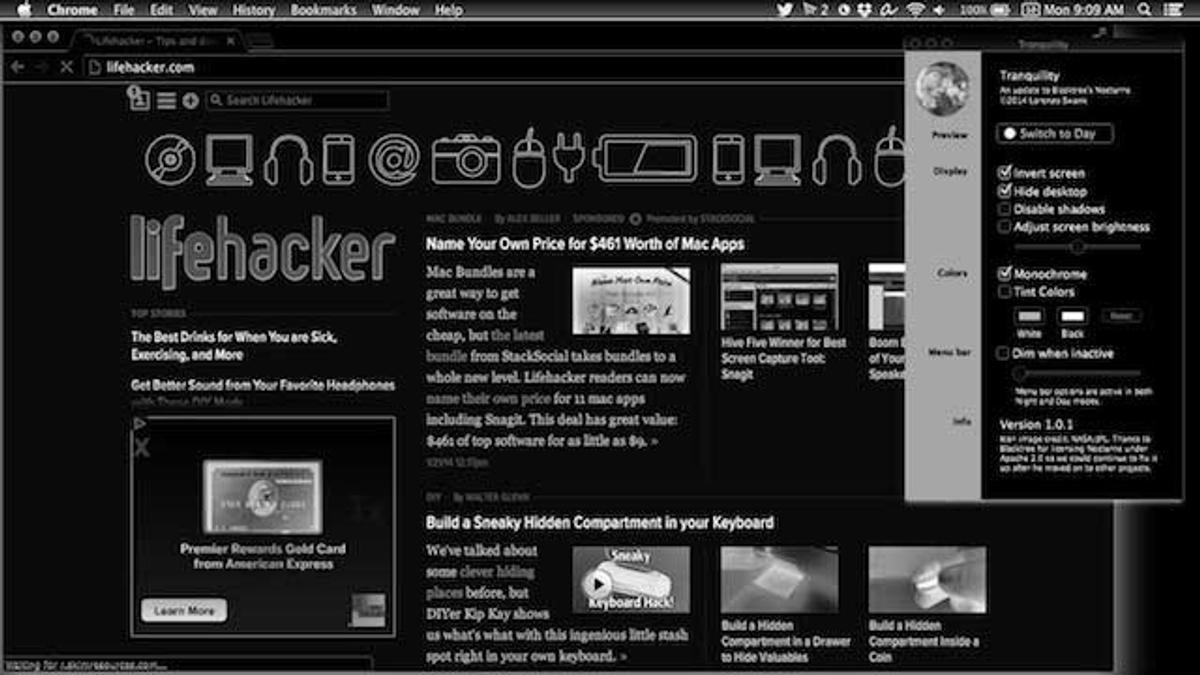
Task: Open Hidden Compartment in a Drawer link
Action: click(x=786, y=641)
